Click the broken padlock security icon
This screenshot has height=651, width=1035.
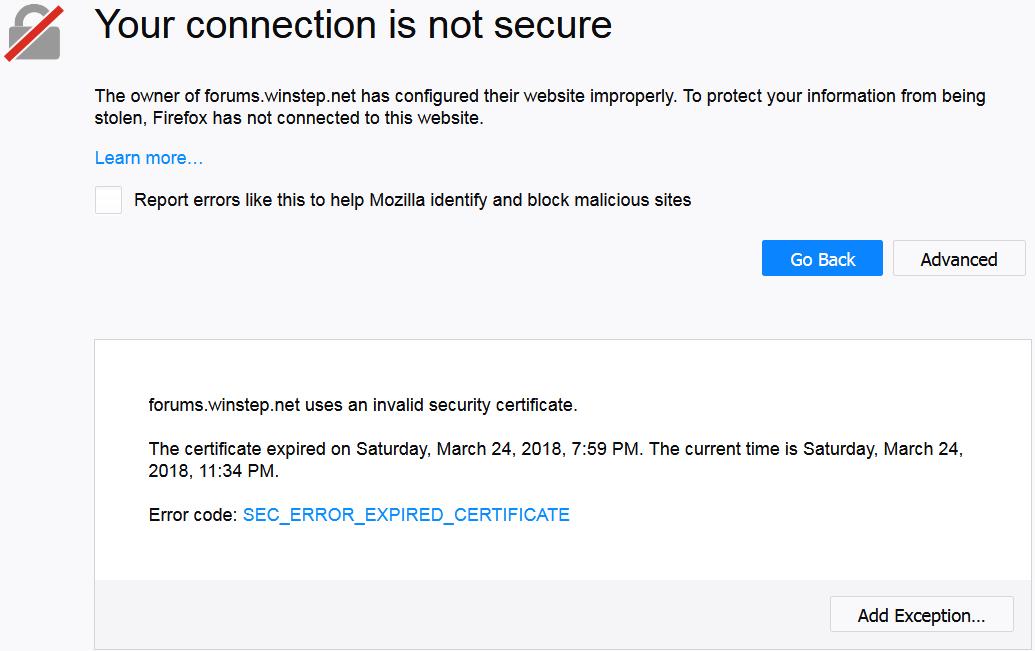(35, 32)
